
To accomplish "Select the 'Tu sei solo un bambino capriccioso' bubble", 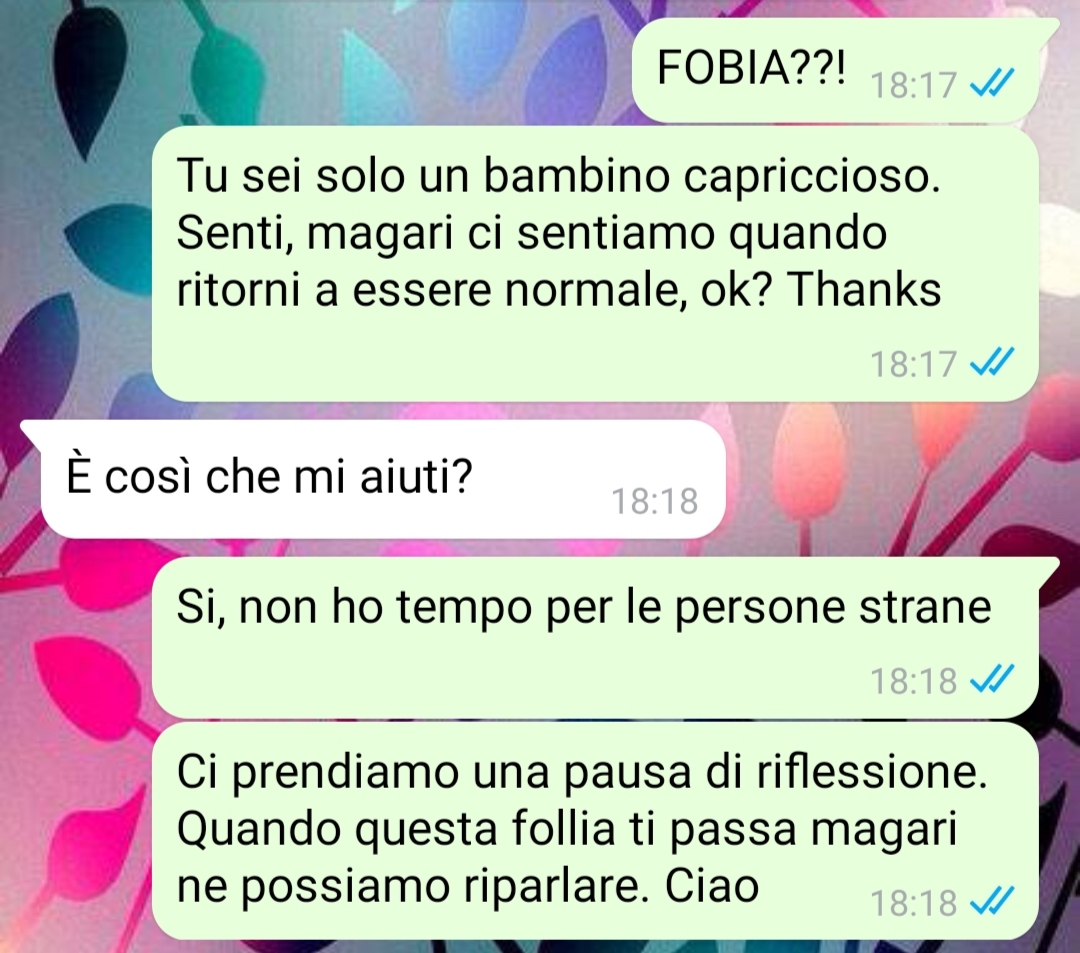I will pos(595,264).
